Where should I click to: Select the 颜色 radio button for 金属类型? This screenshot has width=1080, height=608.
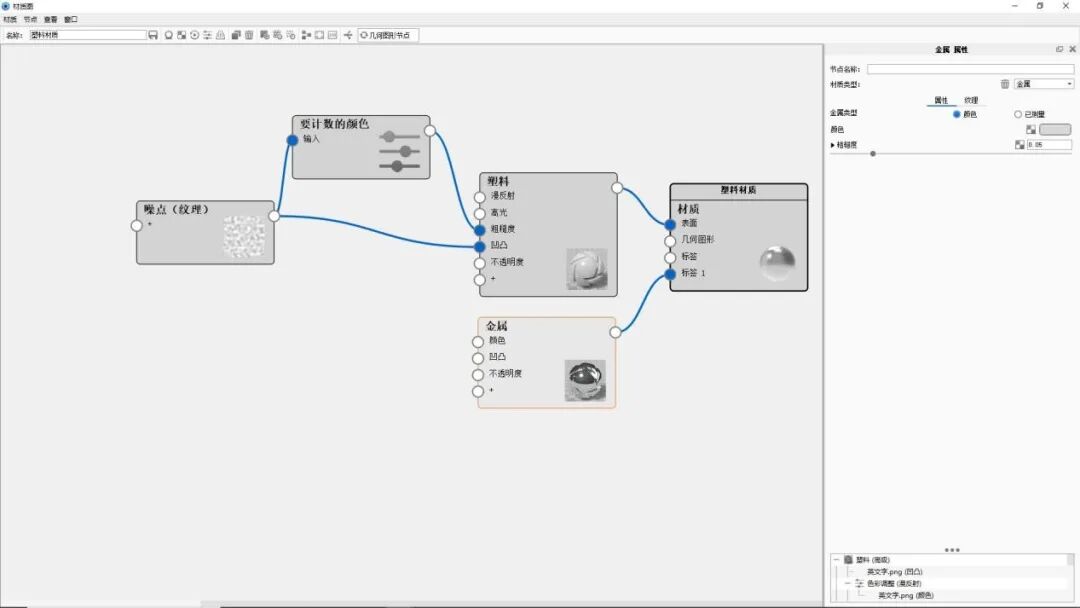956,114
